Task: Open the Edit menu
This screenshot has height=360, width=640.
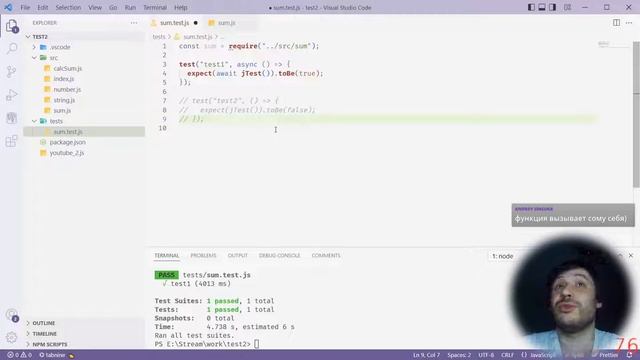Action: pos(42,7)
